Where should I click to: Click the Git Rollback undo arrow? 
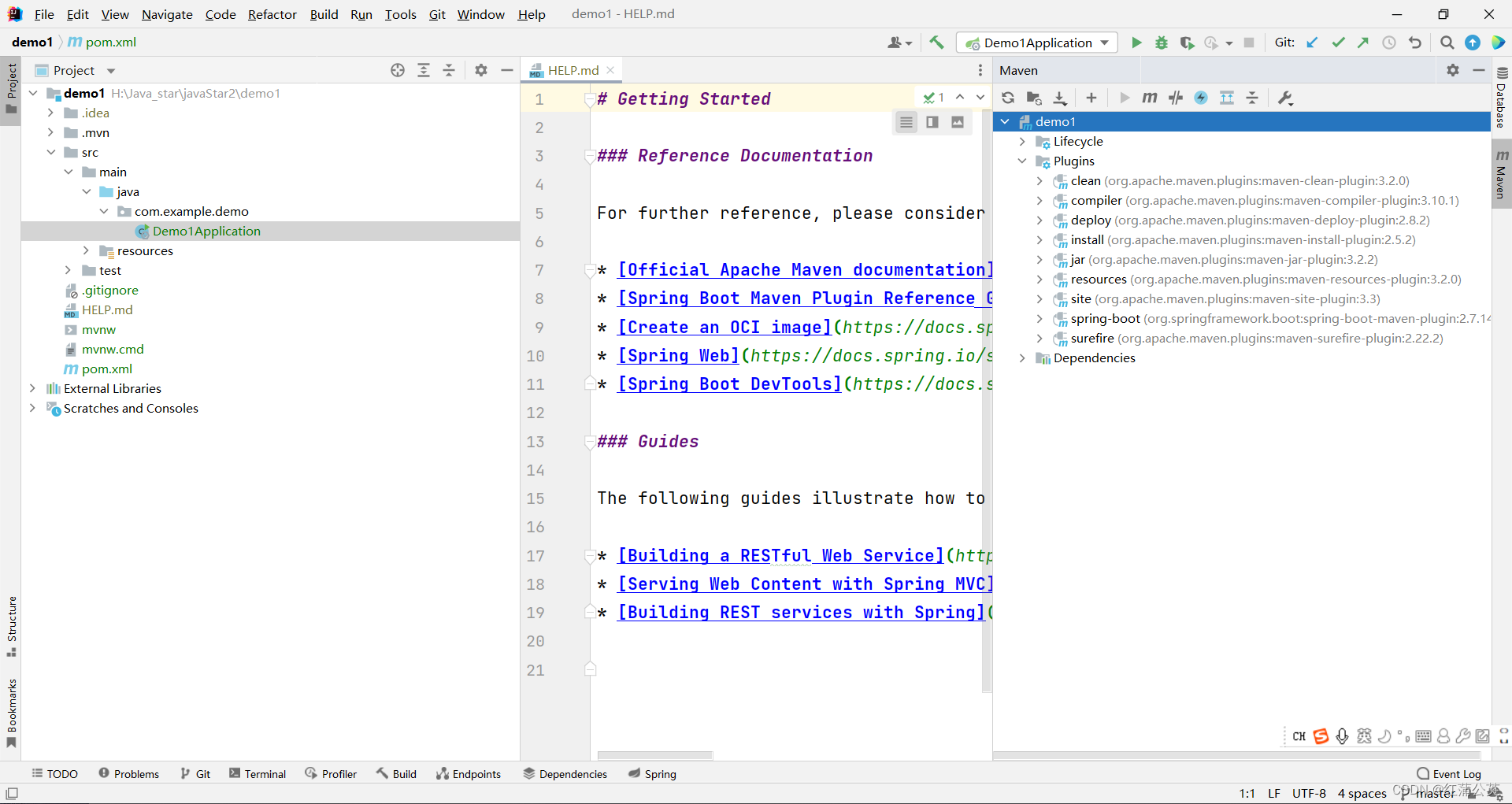1415,43
